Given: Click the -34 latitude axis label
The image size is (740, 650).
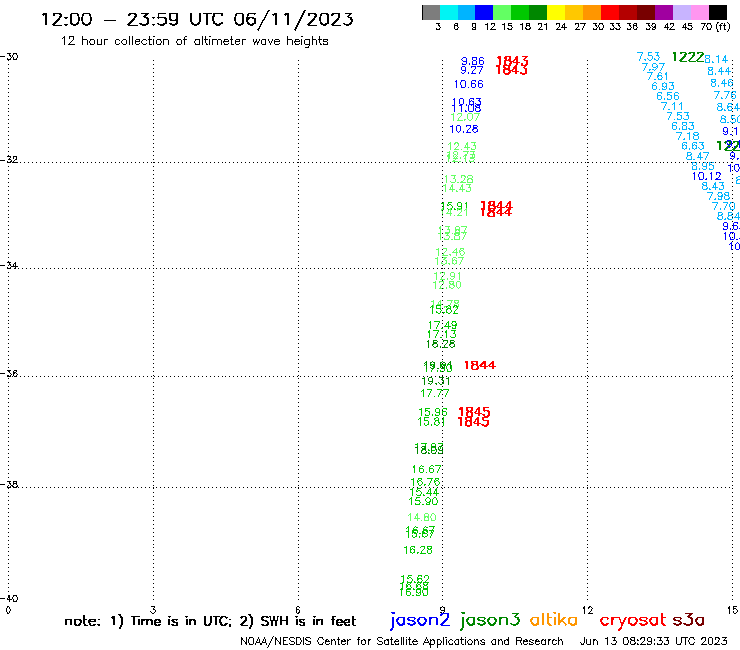Looking at the screenshot, I should pyautogui.click(x=9, y=266).
